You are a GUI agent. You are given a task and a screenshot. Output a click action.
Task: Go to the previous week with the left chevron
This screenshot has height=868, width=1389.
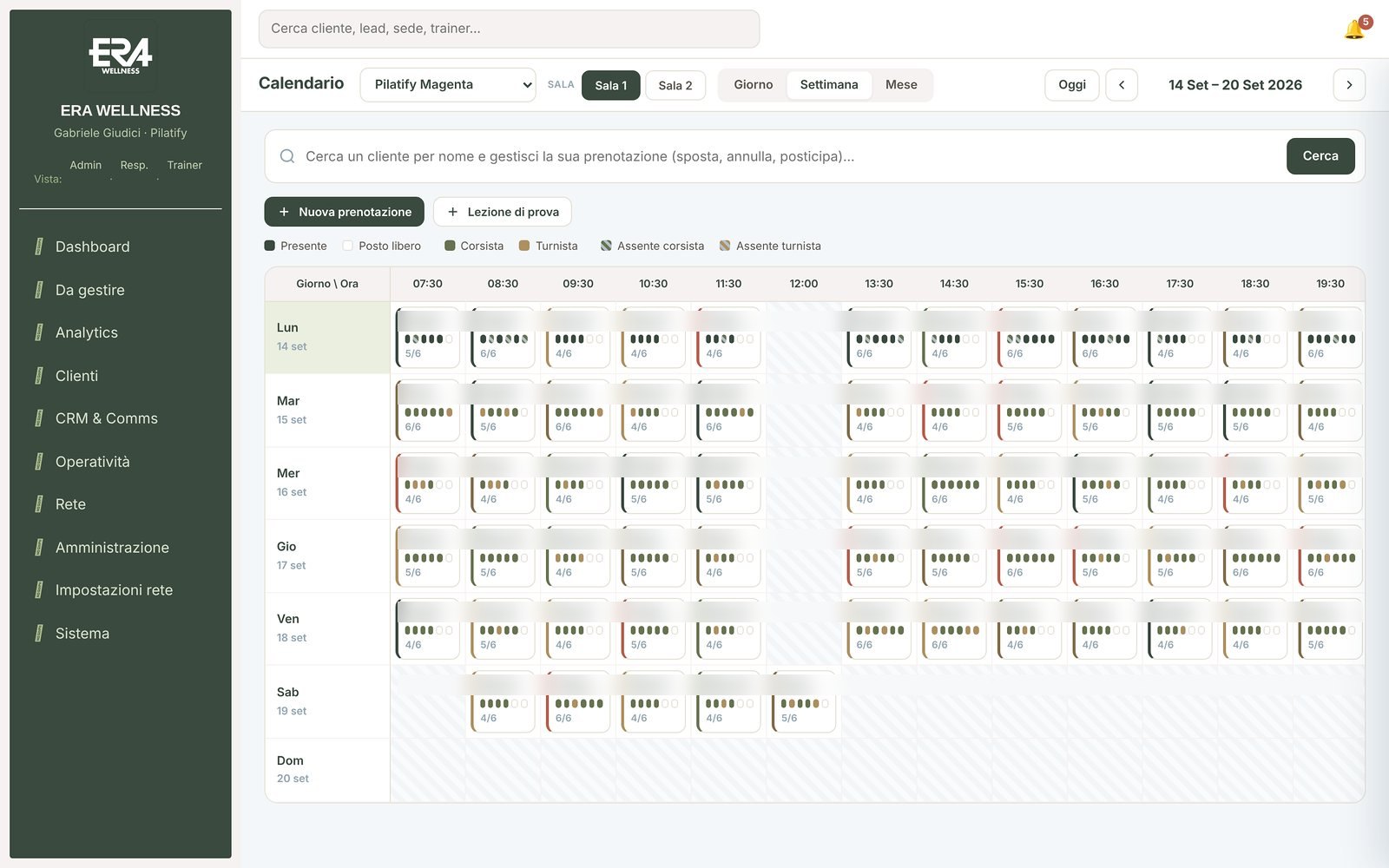[1122, 85]
